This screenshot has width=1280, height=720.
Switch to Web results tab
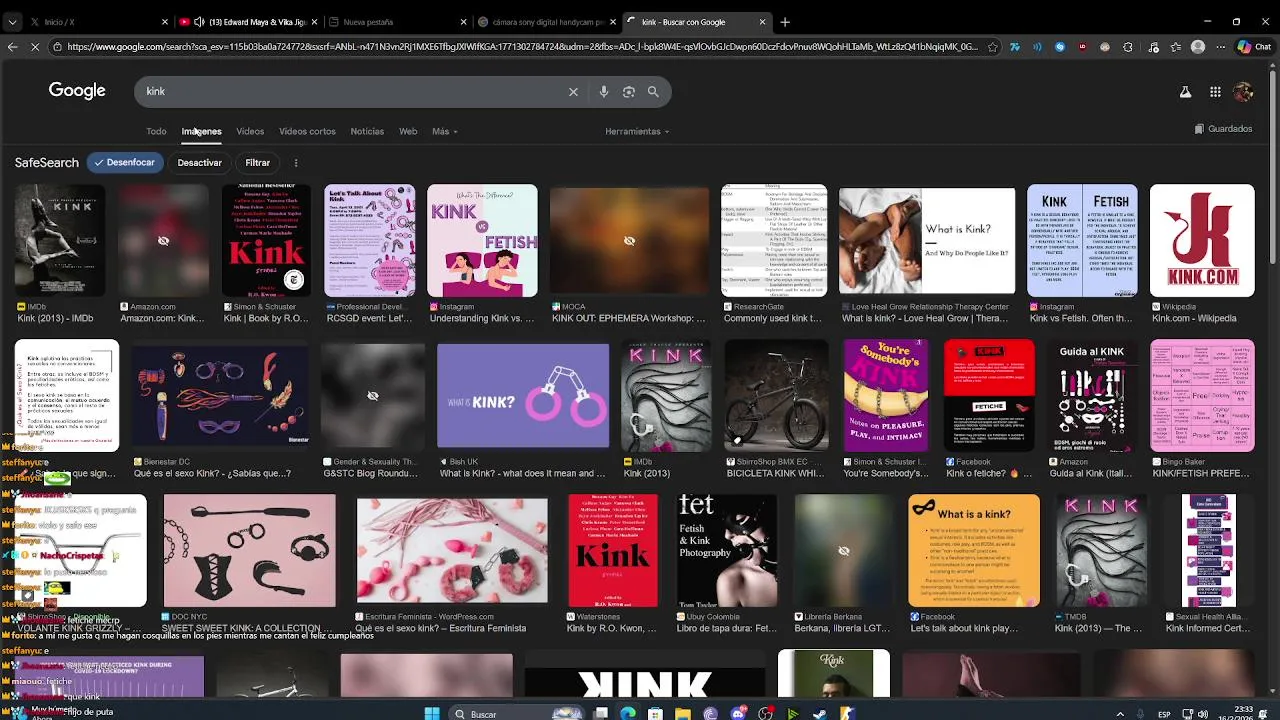point(408,131)
